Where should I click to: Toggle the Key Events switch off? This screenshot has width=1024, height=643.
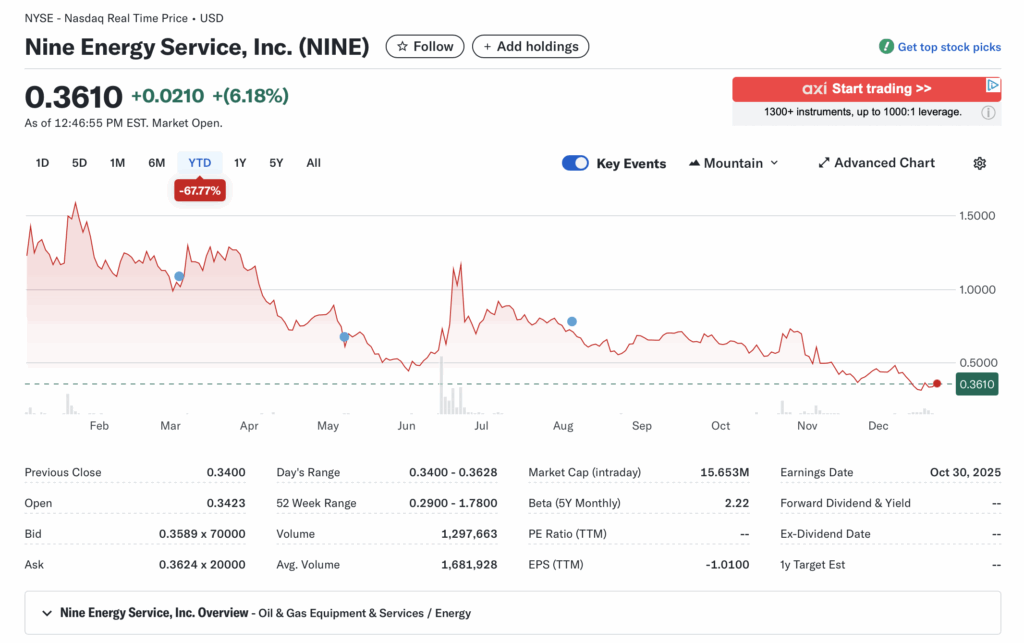coord(575,163)
